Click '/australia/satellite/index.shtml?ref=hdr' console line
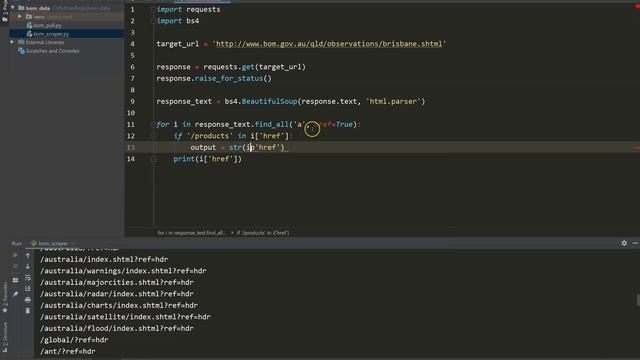This screenshot has width=640, height=360. (x=125, y=317)
